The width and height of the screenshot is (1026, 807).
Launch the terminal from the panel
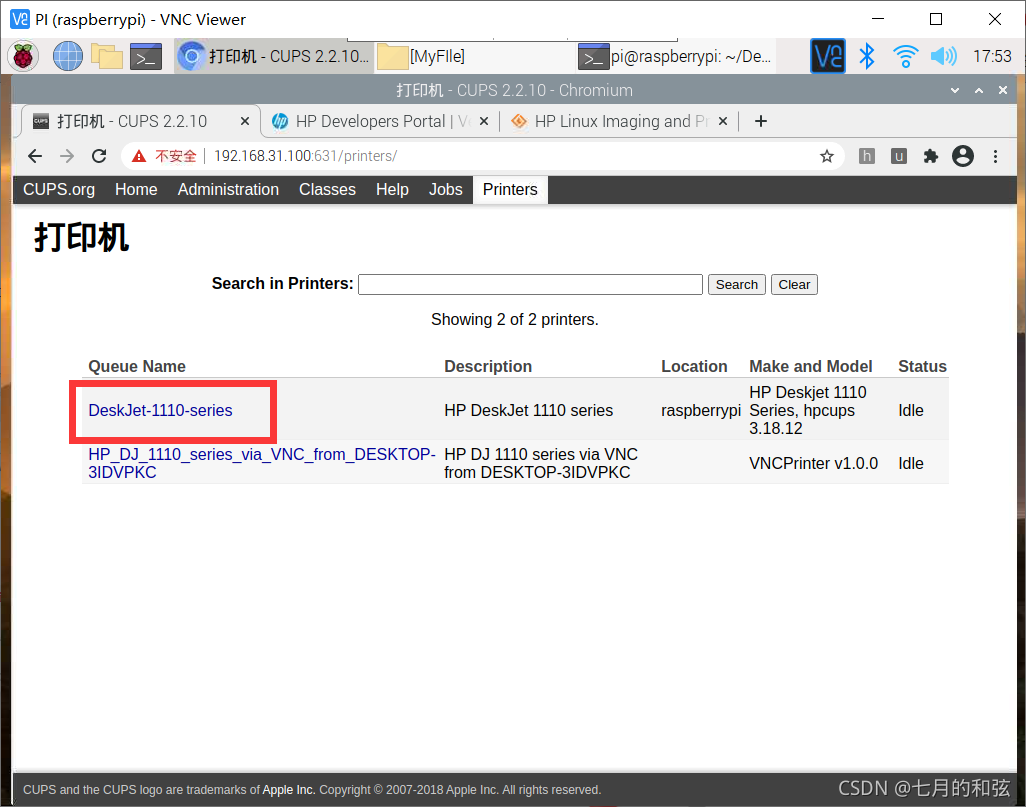146,57
